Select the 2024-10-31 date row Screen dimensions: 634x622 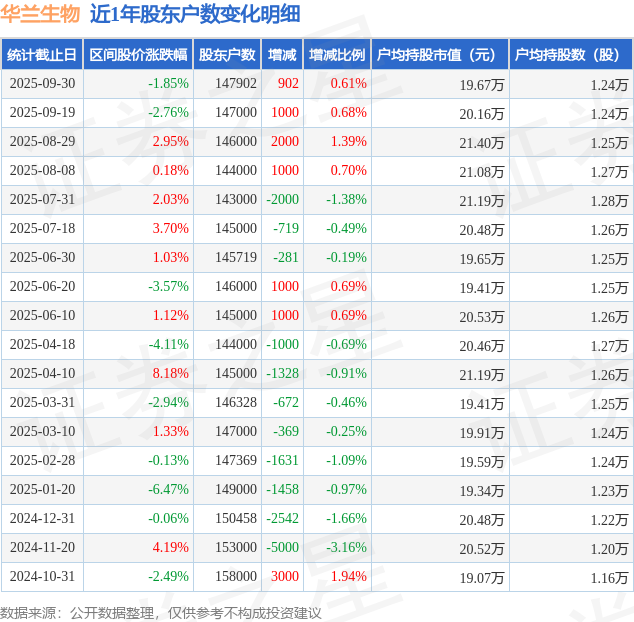pos(42,577)
